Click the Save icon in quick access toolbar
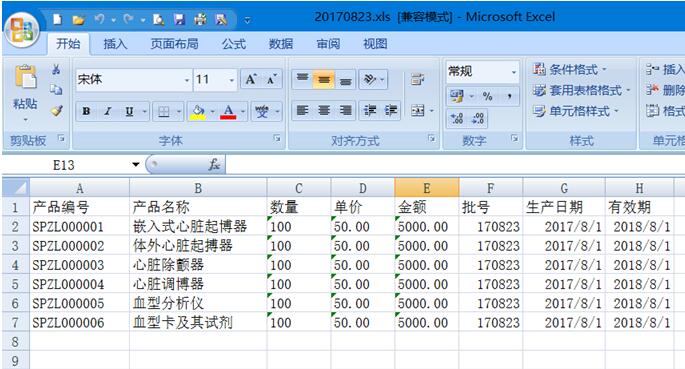This screenshot has width=685, height=369. (179, 19)
